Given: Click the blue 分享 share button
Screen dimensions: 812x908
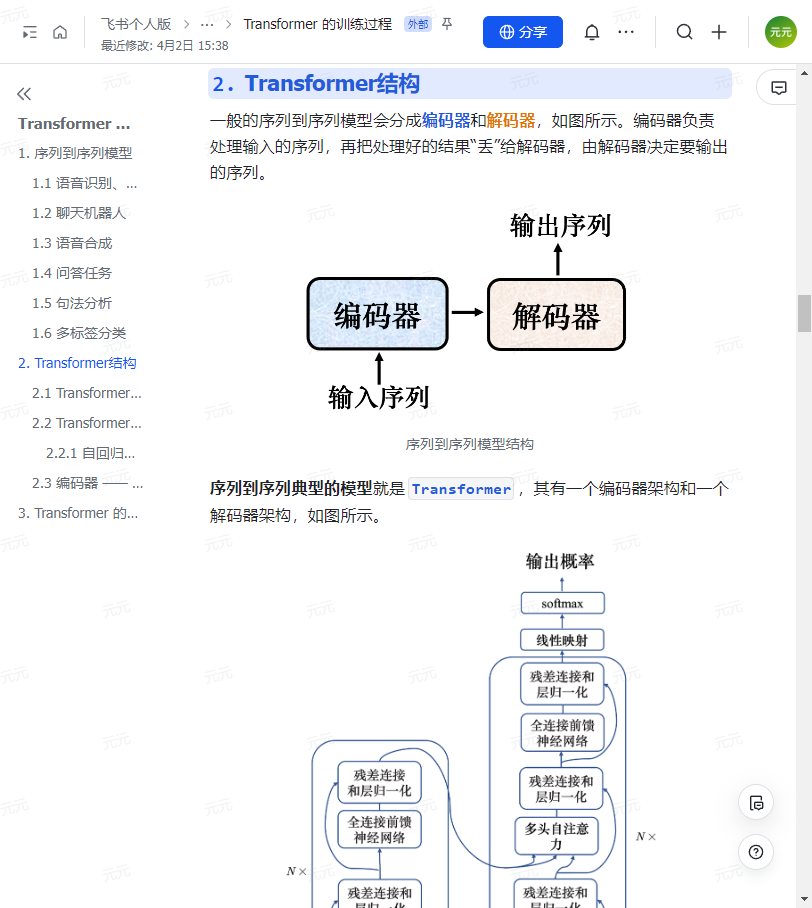Looking at the screenshot, I should [522, 32].
